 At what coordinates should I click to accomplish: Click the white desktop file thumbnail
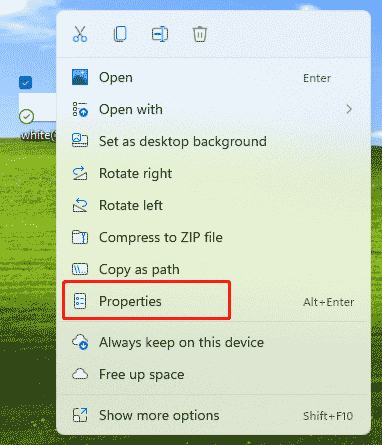(x=37, y=107)
